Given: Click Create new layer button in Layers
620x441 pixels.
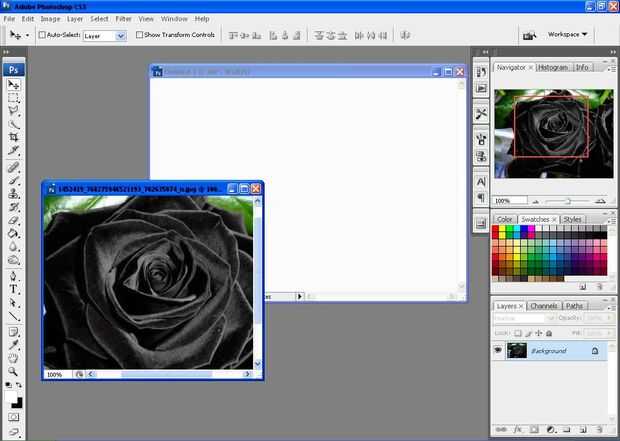Looking at the screenshot, I should coord(583,429).
